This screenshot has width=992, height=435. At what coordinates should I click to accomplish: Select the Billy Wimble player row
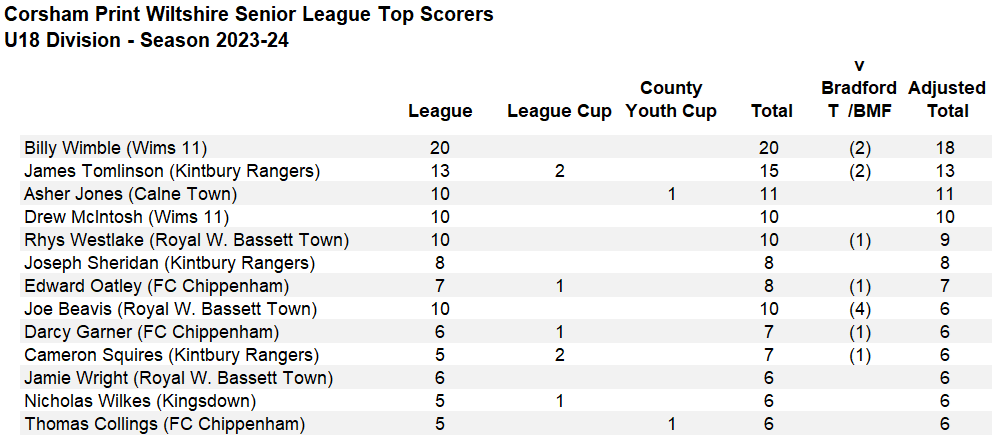505,148
